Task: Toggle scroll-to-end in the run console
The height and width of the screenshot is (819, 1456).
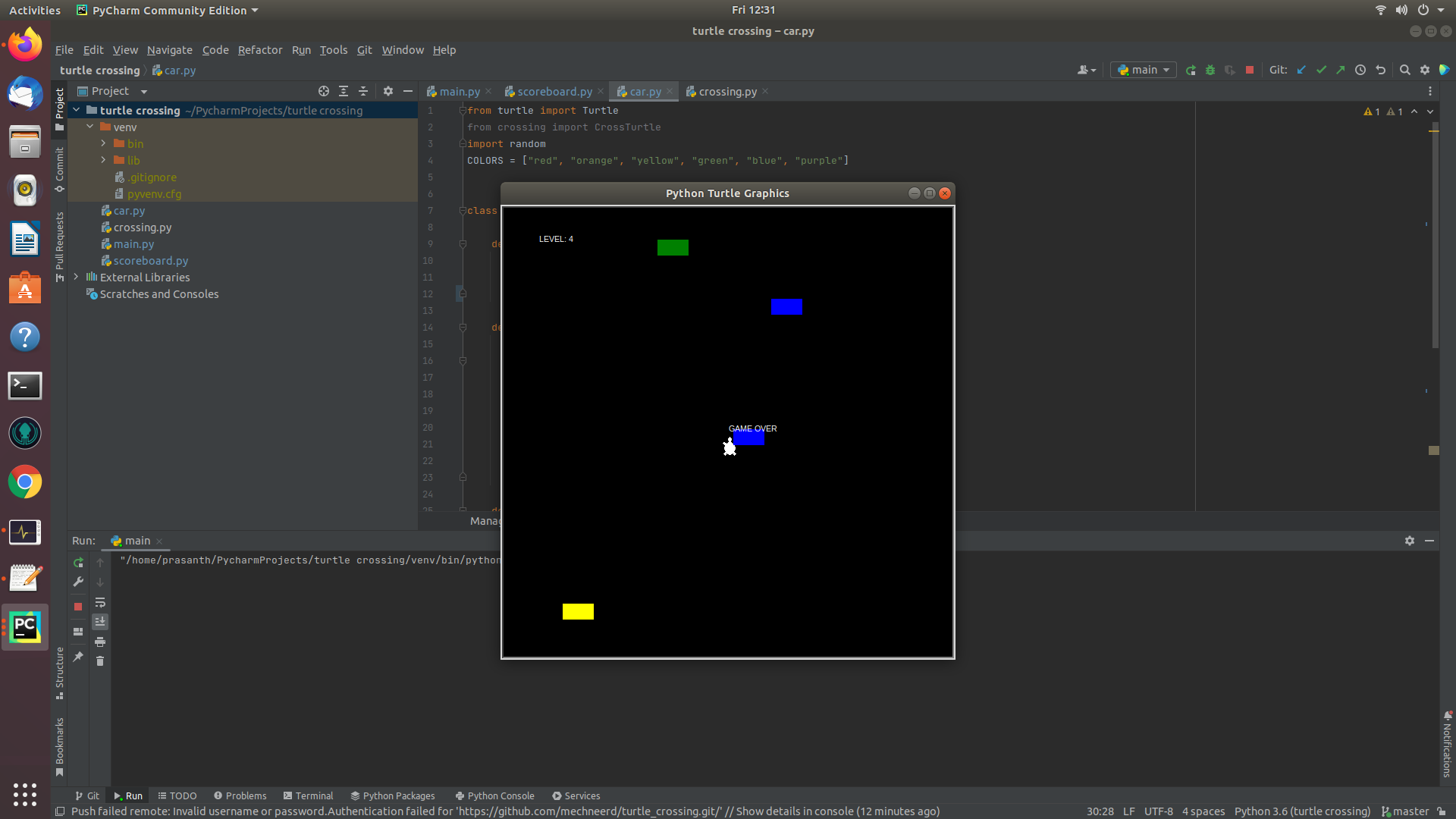Action: pos(100,621)
